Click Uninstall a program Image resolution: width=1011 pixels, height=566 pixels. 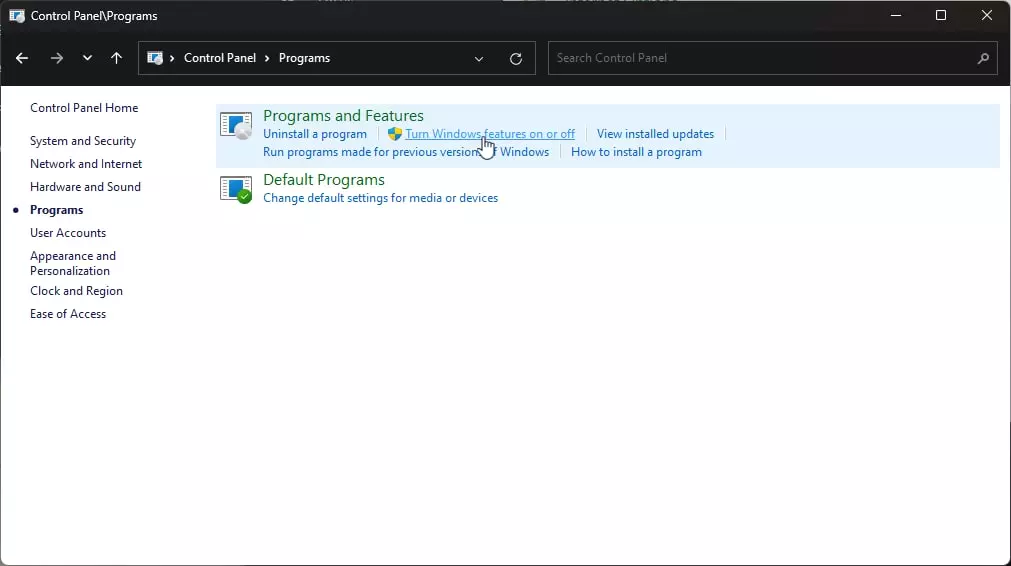(x=315, y=134)
